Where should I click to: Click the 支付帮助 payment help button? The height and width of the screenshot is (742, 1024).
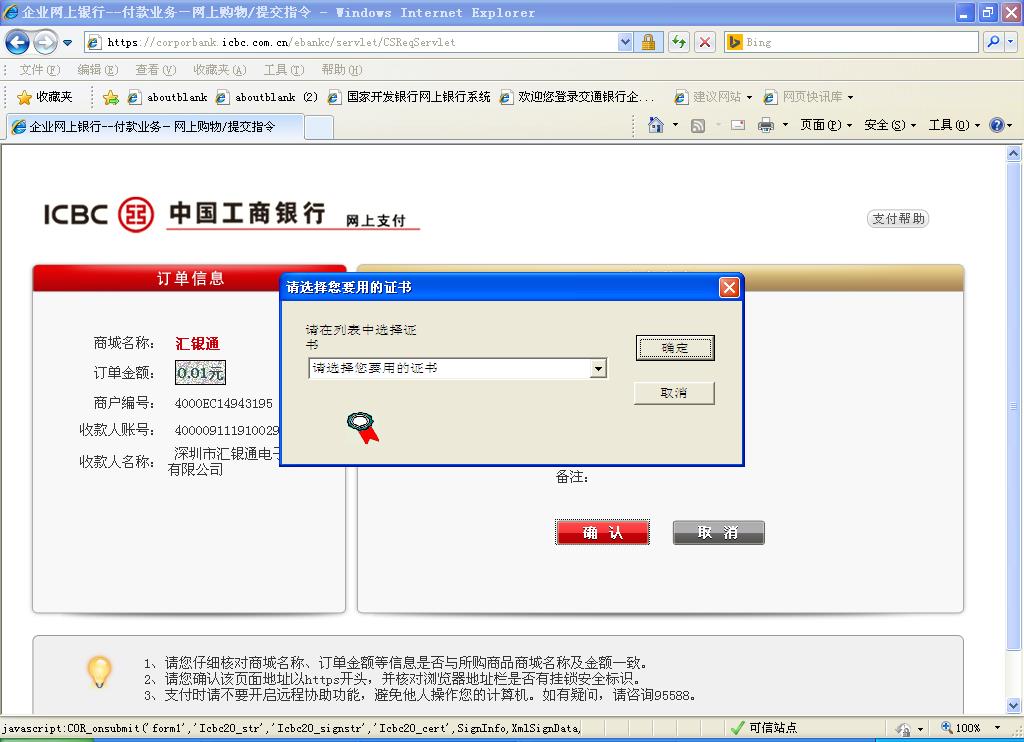[898, 218]
